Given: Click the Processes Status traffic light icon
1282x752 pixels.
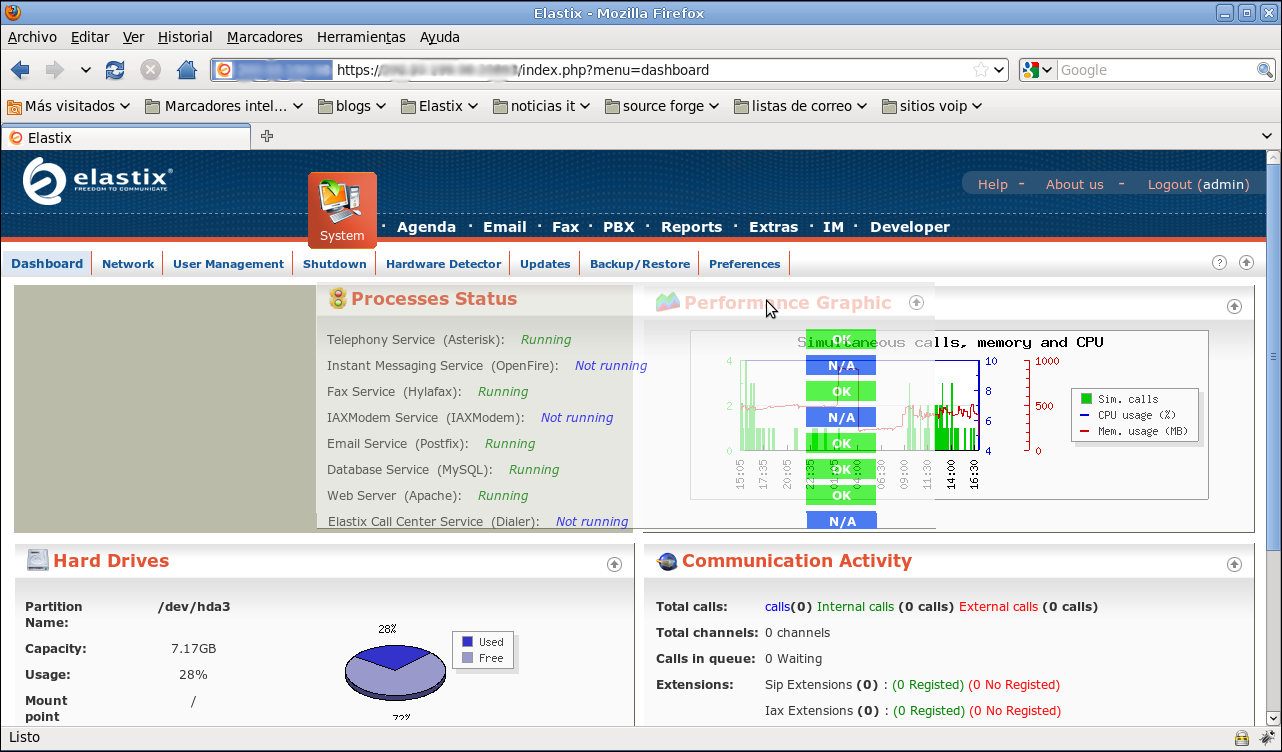Looking at the screenshot, I should pos(337,298).
